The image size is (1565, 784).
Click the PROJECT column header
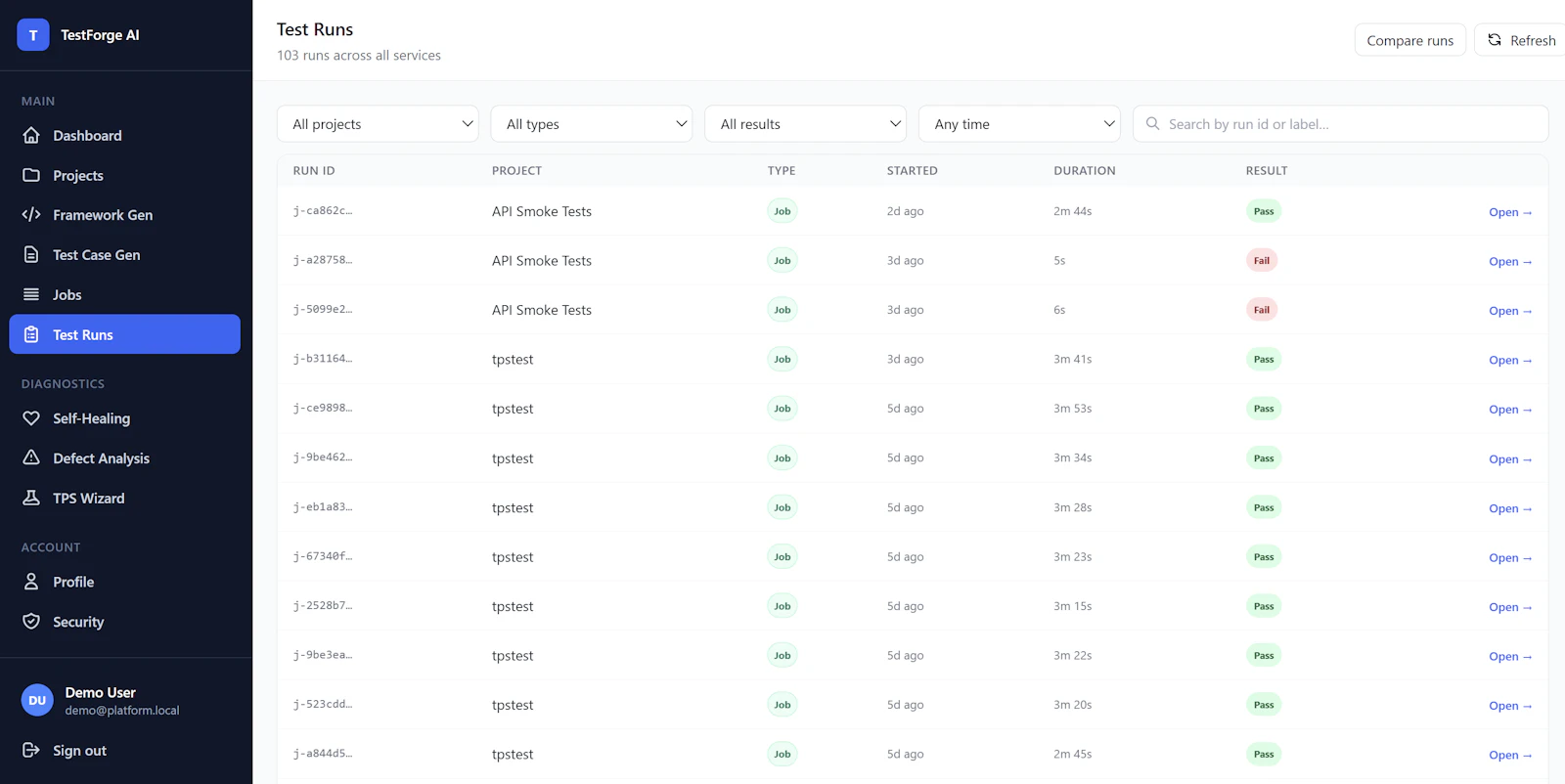click(516, 170)
